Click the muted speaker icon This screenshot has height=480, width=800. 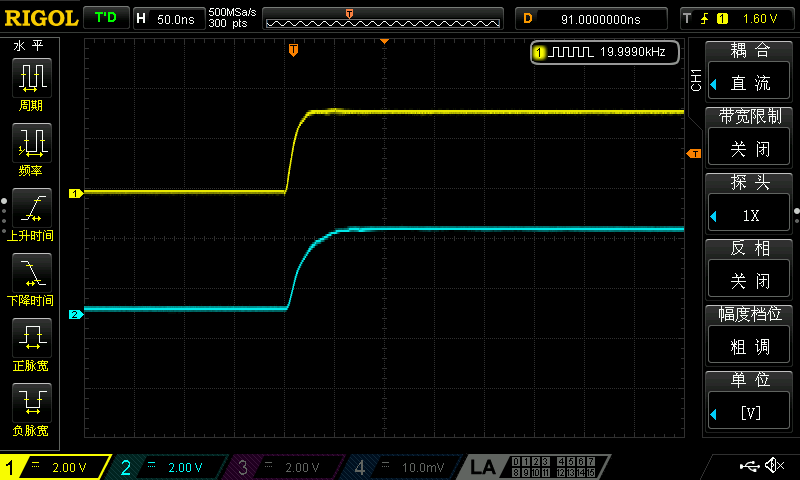point(775,465)
